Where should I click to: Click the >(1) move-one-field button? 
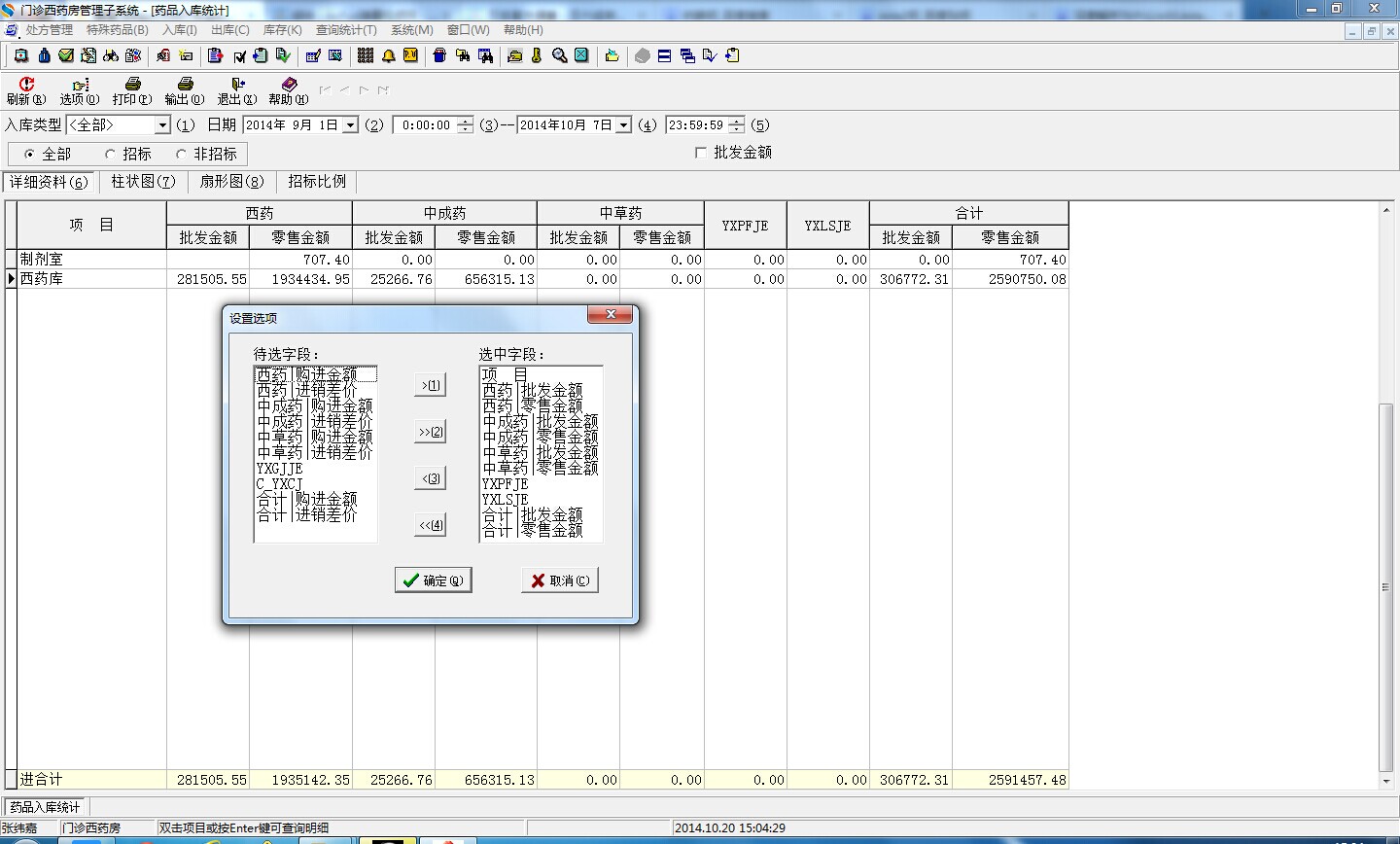tap(430, 385)
